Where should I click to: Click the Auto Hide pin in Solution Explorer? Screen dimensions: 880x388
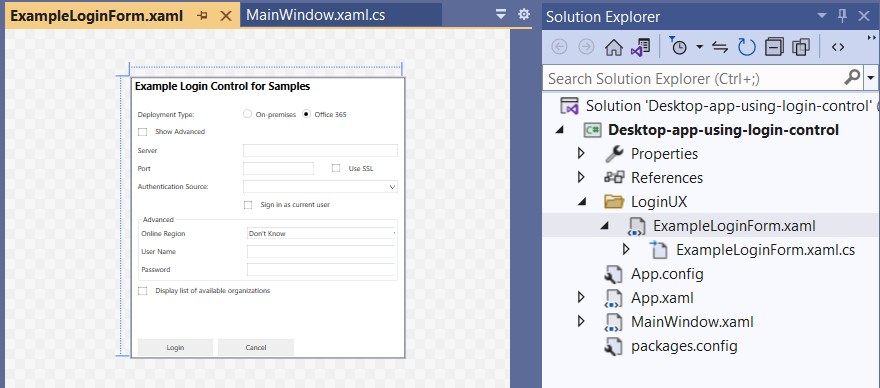[x=842, y=16]
